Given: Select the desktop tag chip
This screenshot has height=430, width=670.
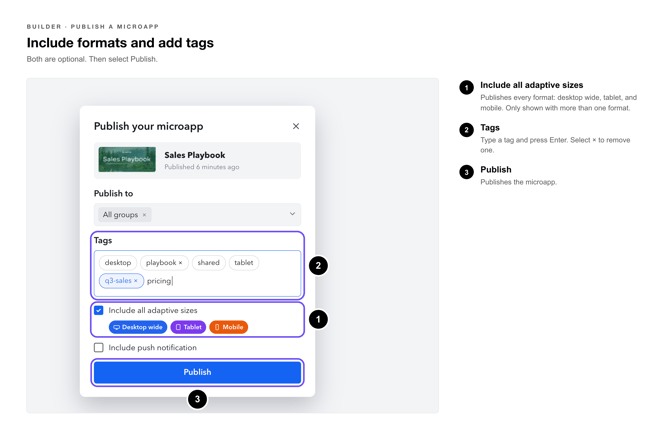Looking at the screenshot, I should [118, 262].
